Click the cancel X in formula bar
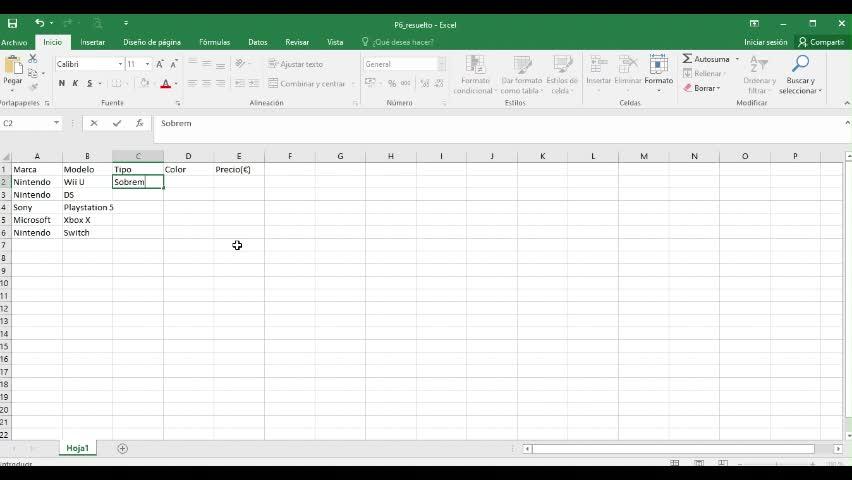852x480 pixels. tap(94, 123)
